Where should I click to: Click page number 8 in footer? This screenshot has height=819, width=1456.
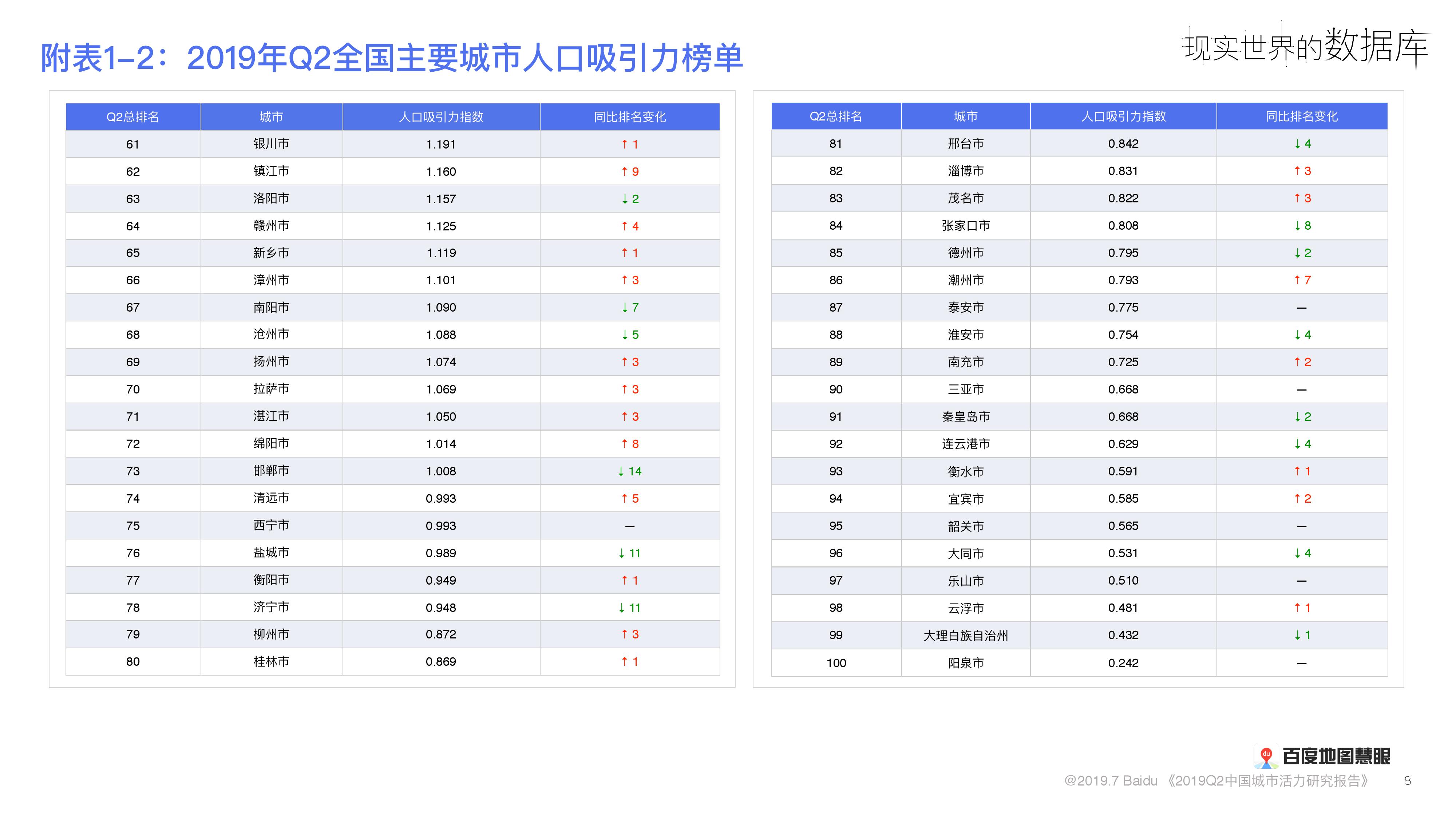click(x=1407, y=780)
